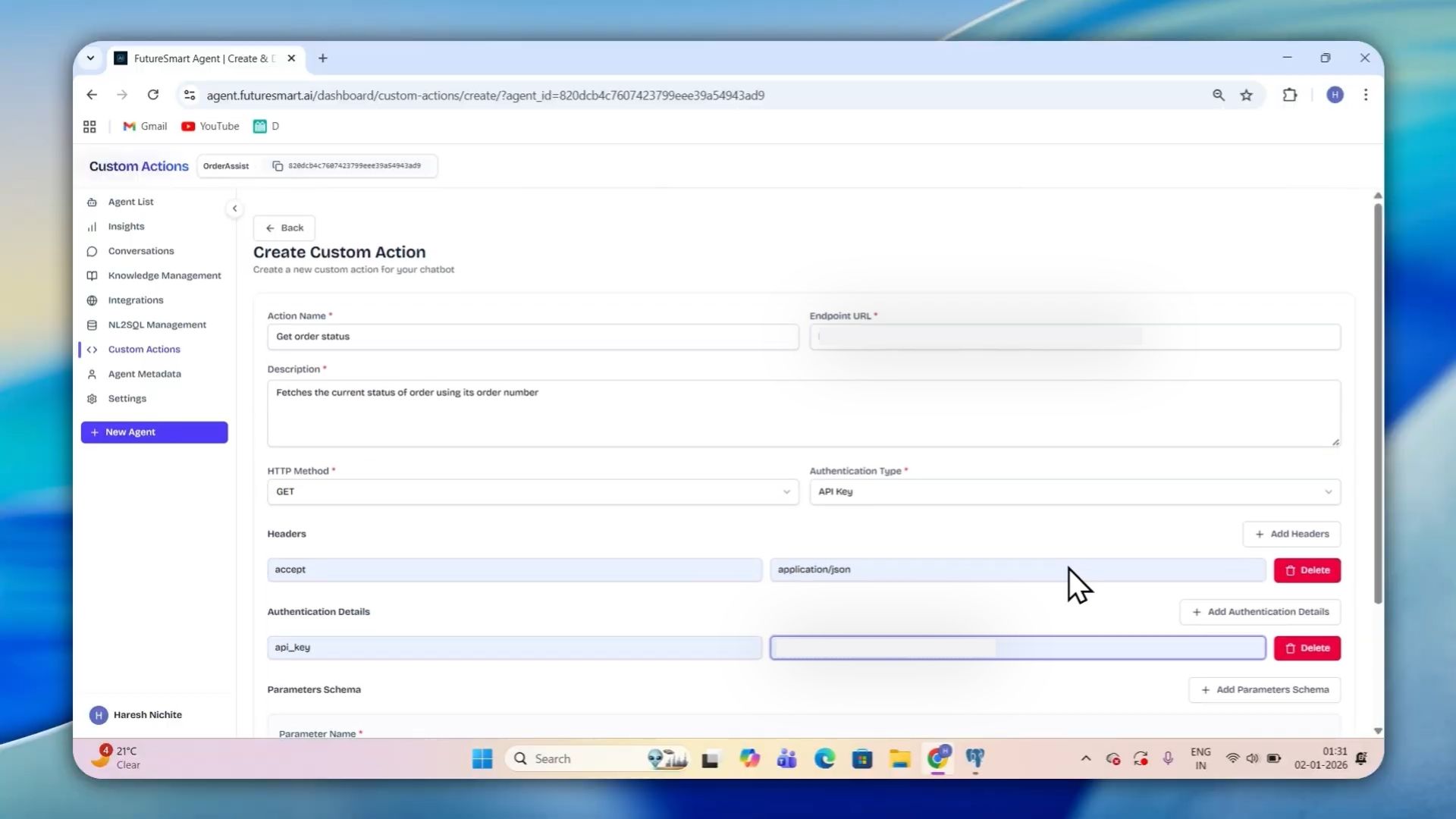Go back with browser back arrow
This screenshot has width=1456, height=819.
[x=92, y=95]
